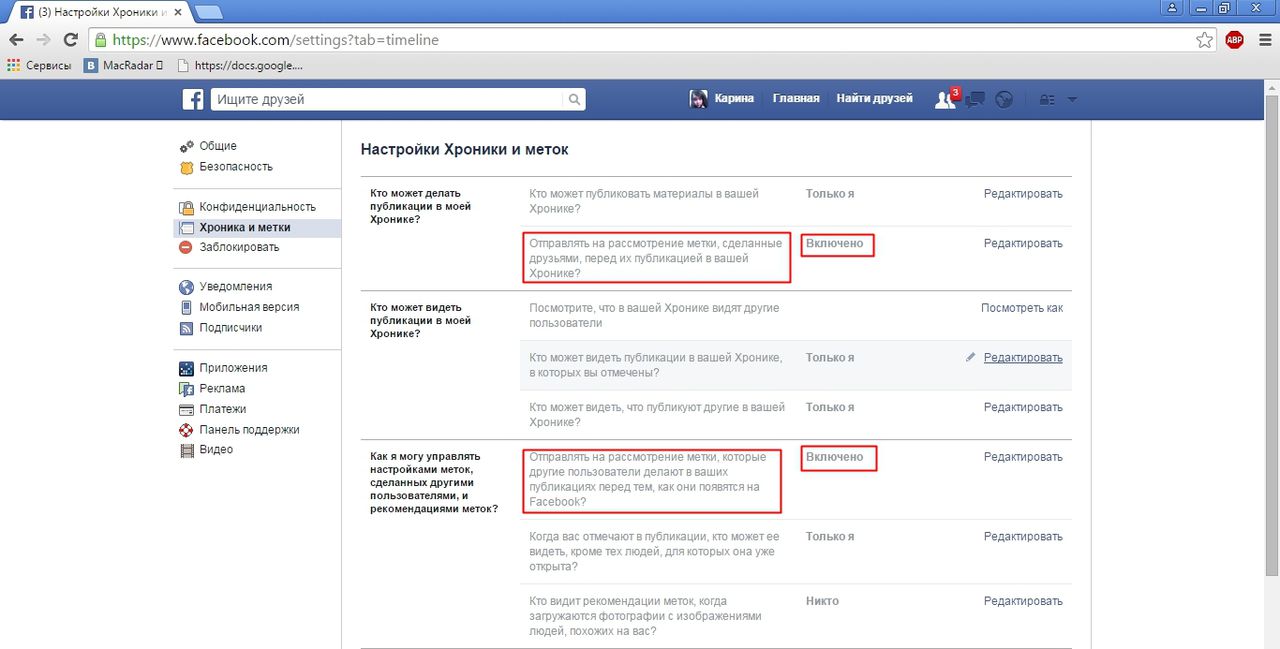Open the messages icon in header
Screen dimensions: 1280x649
pyautogui.click(x=976, y=99)
